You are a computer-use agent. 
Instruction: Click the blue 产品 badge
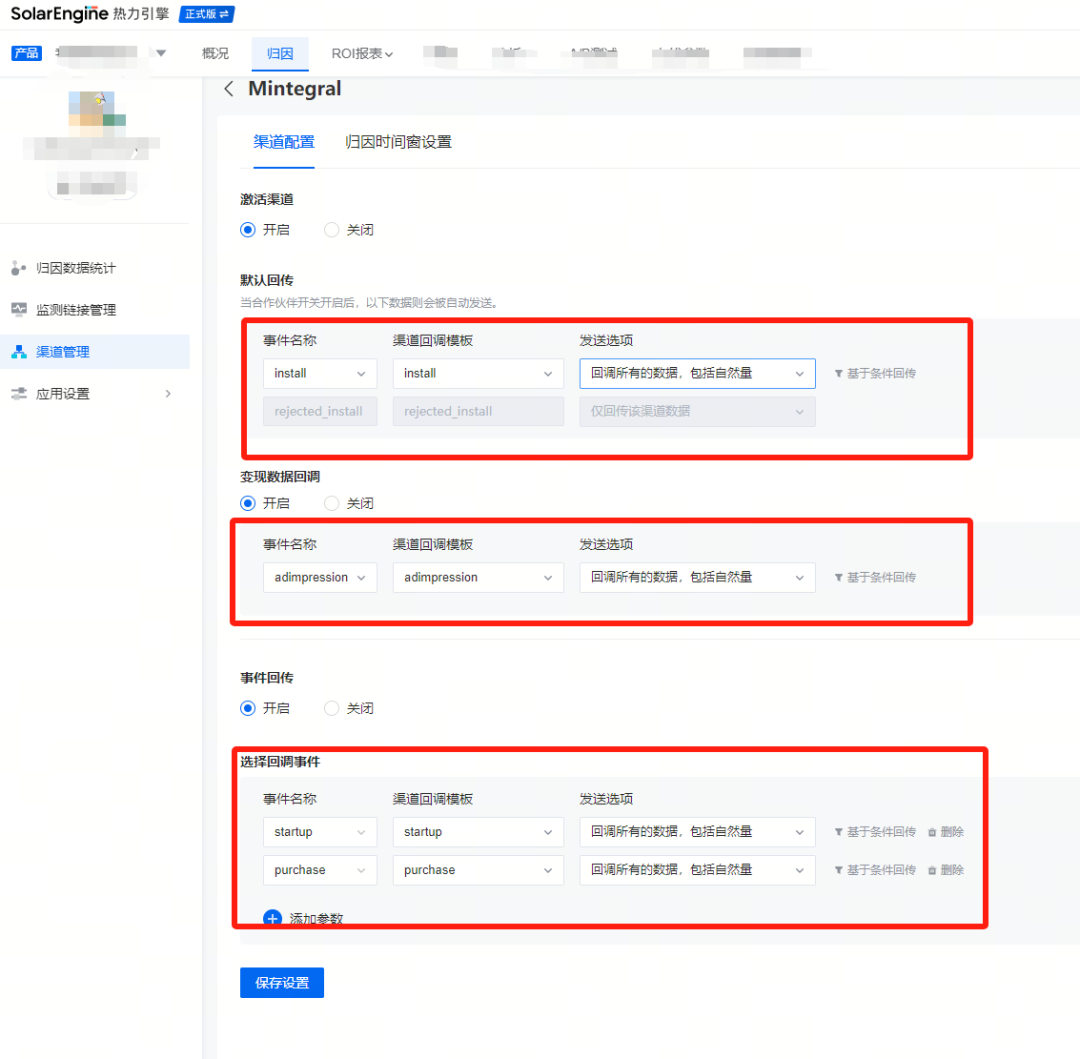26,53
